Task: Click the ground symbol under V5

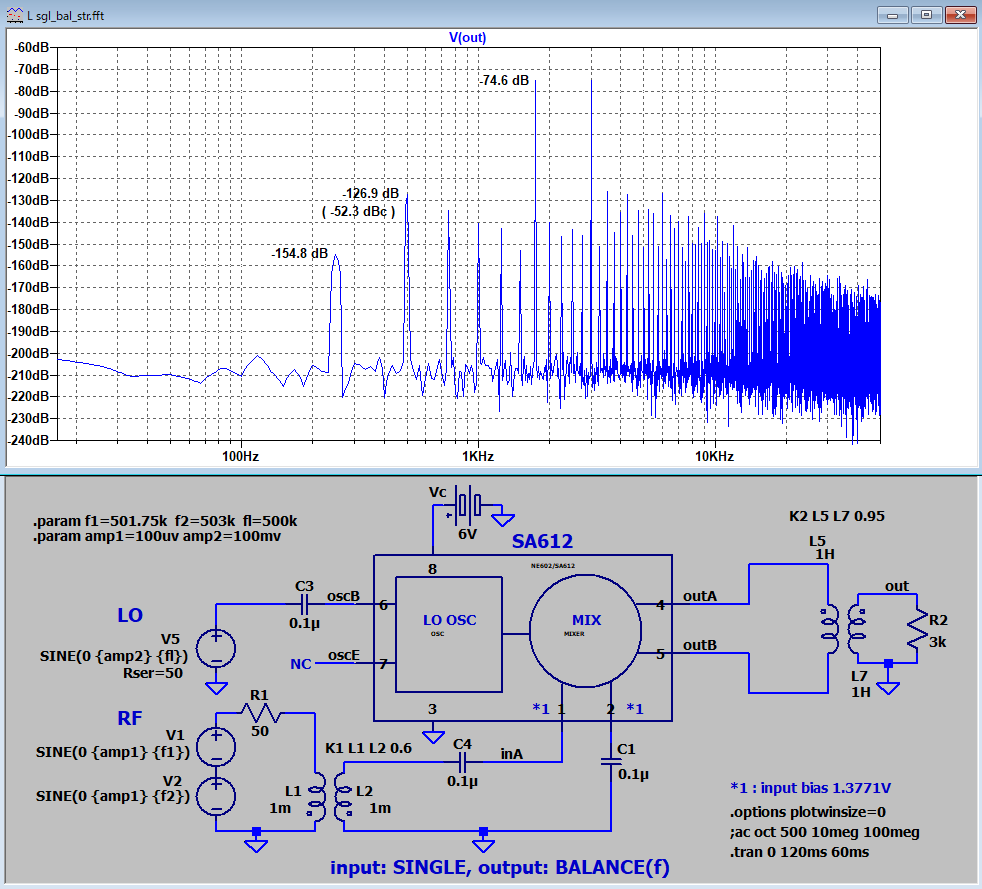Action: point(216,688)
